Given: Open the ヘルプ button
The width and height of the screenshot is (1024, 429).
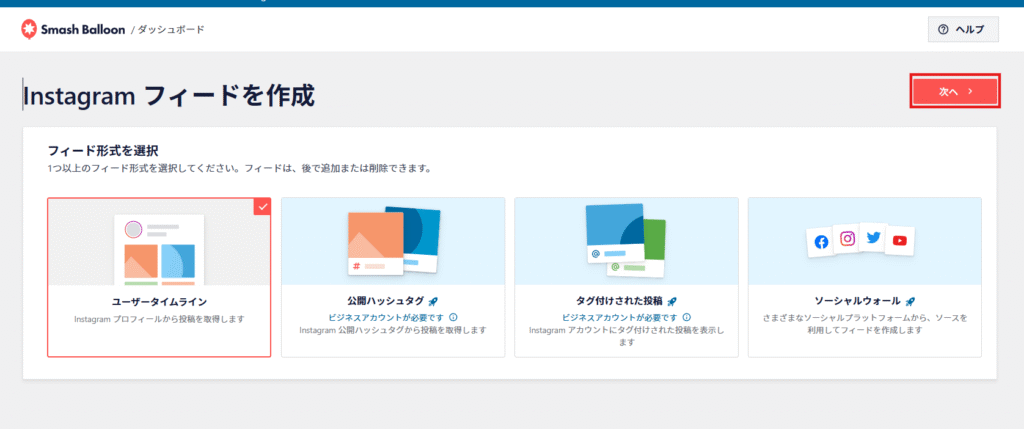Looking at the screenshot, I should point(963,30).
